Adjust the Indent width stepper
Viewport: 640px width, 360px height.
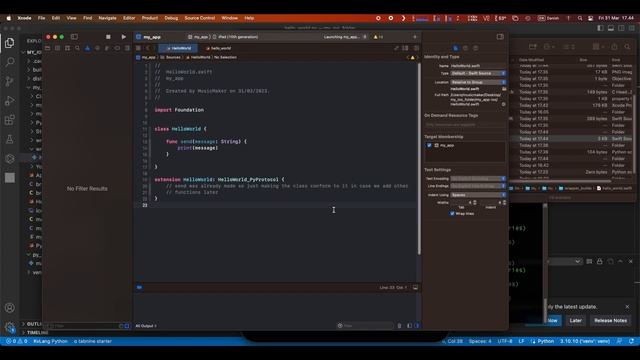pos(504,202)
